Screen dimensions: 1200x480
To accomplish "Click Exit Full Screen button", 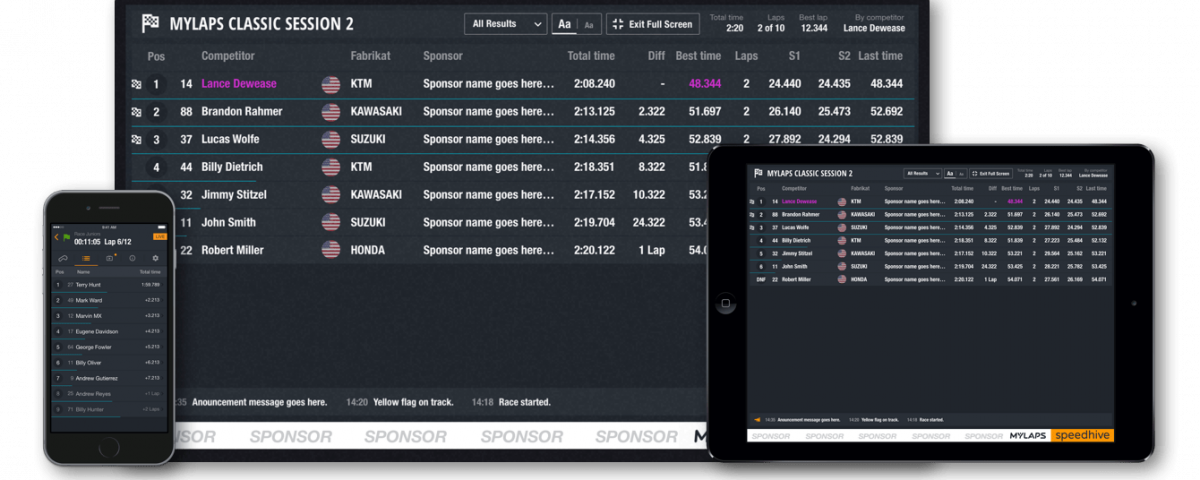I will (x=652, y=24).
